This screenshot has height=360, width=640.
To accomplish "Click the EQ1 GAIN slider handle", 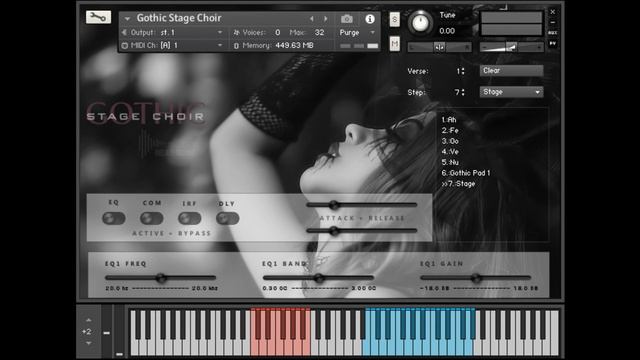I will (x=476, y=278).
